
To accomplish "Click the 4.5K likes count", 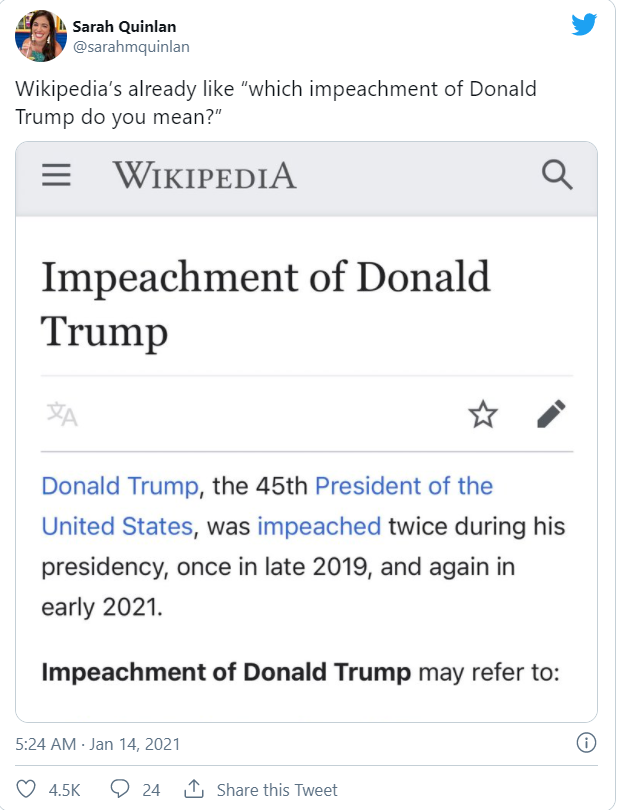I will [65, 790].
